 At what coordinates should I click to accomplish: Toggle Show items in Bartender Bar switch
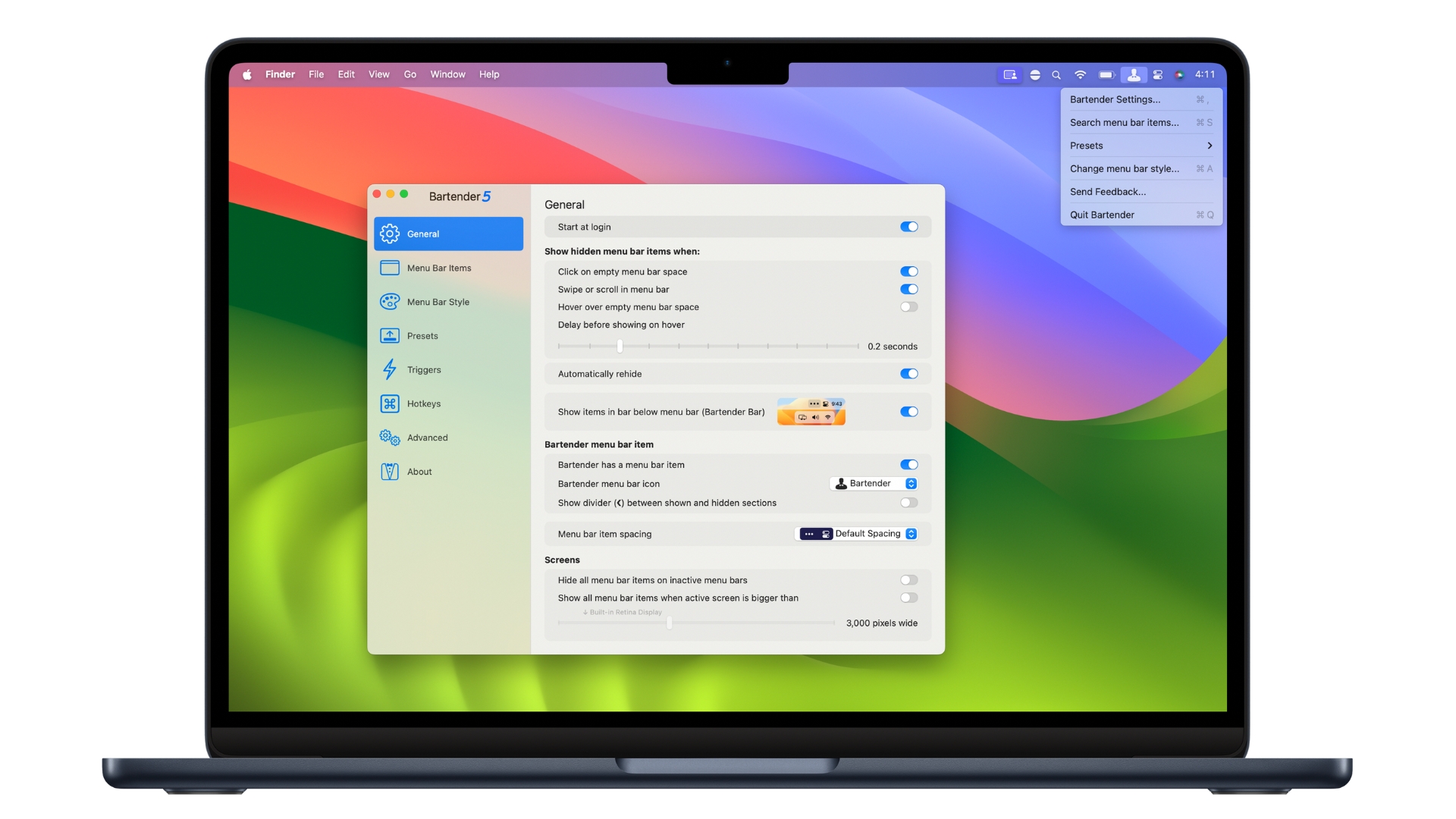[x=909, y=412]
